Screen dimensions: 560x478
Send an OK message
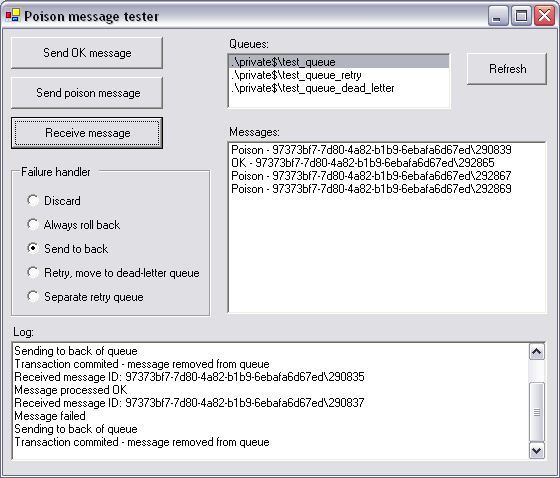(x=87, y=53)
